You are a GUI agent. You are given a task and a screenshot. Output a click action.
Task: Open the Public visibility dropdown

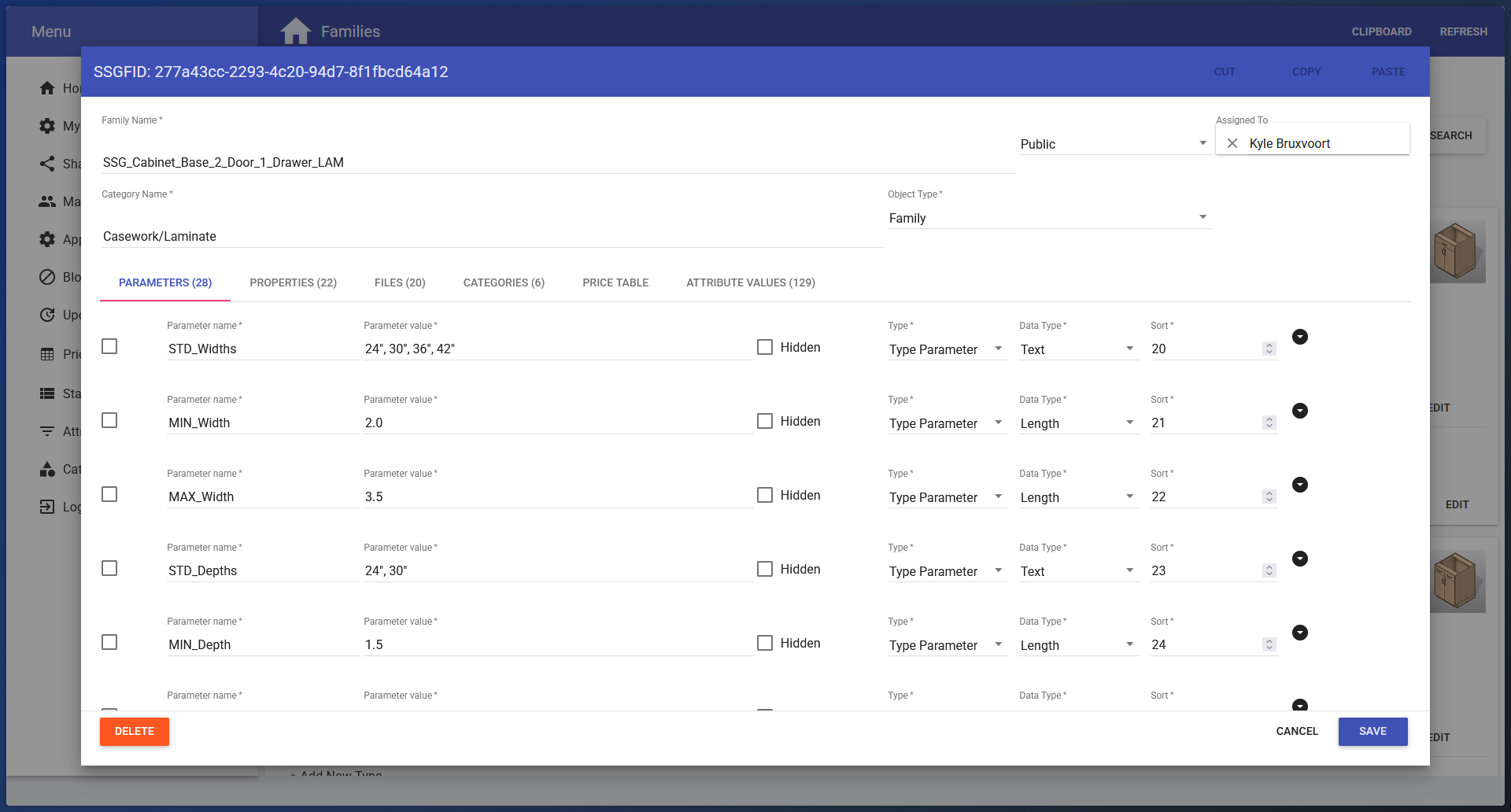click(1201, 143)
